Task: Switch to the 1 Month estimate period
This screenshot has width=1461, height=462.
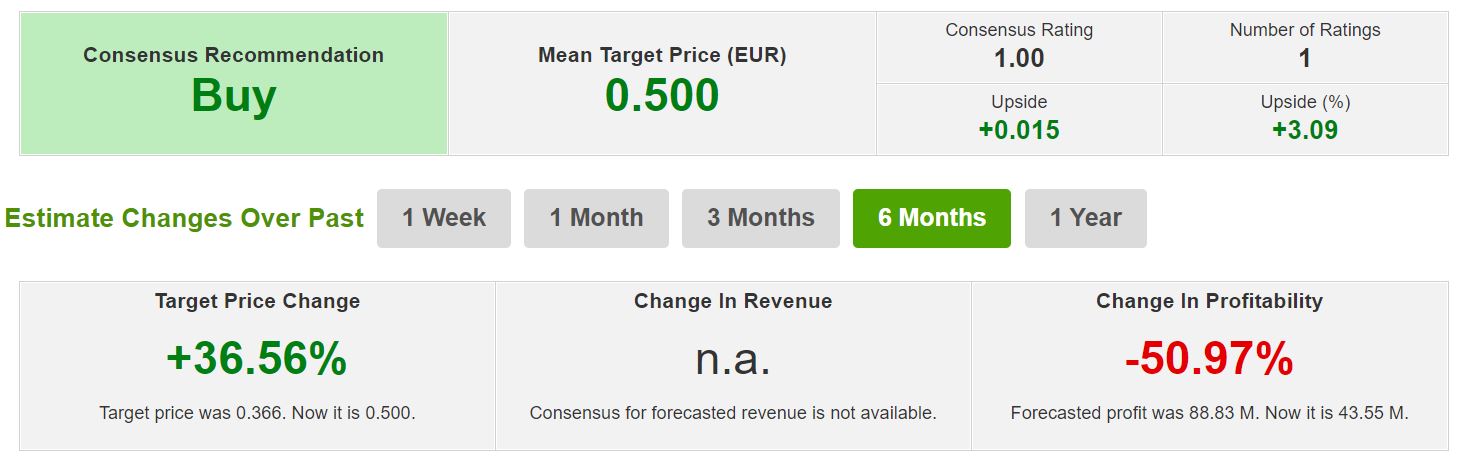Action: tap(596, 218)
